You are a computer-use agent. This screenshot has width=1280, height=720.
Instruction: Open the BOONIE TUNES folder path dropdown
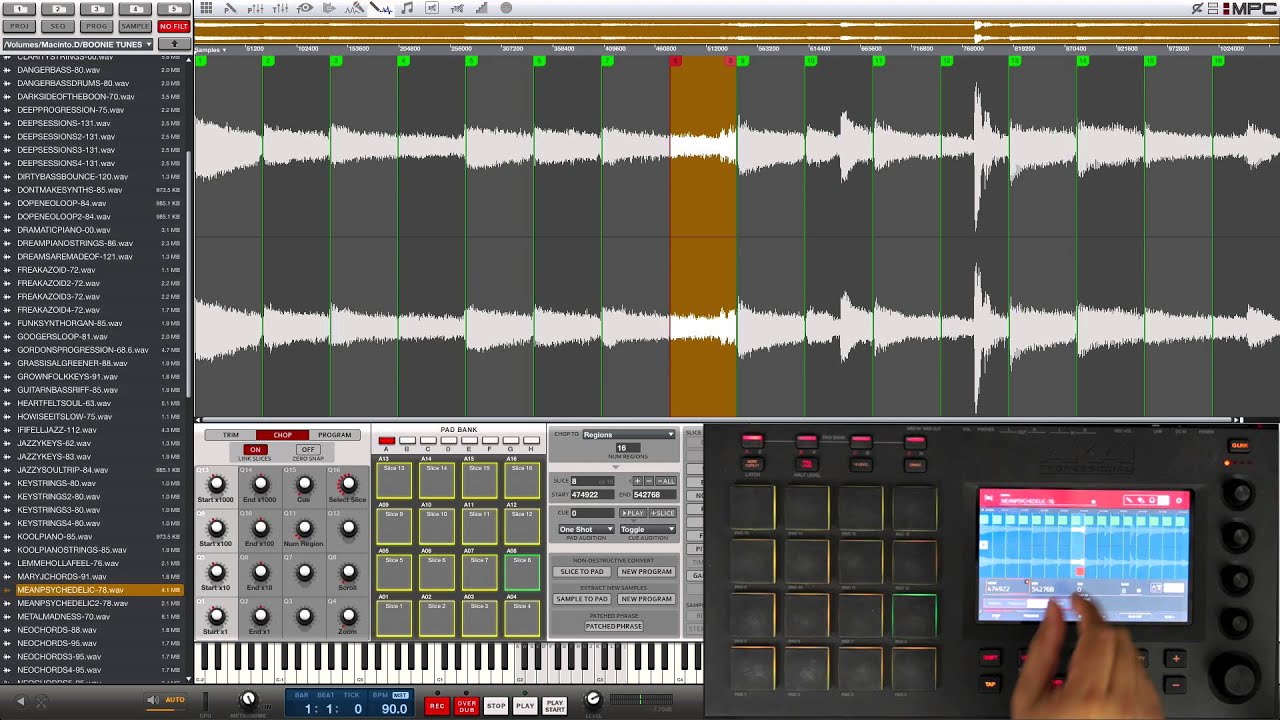tap(77, 44)
